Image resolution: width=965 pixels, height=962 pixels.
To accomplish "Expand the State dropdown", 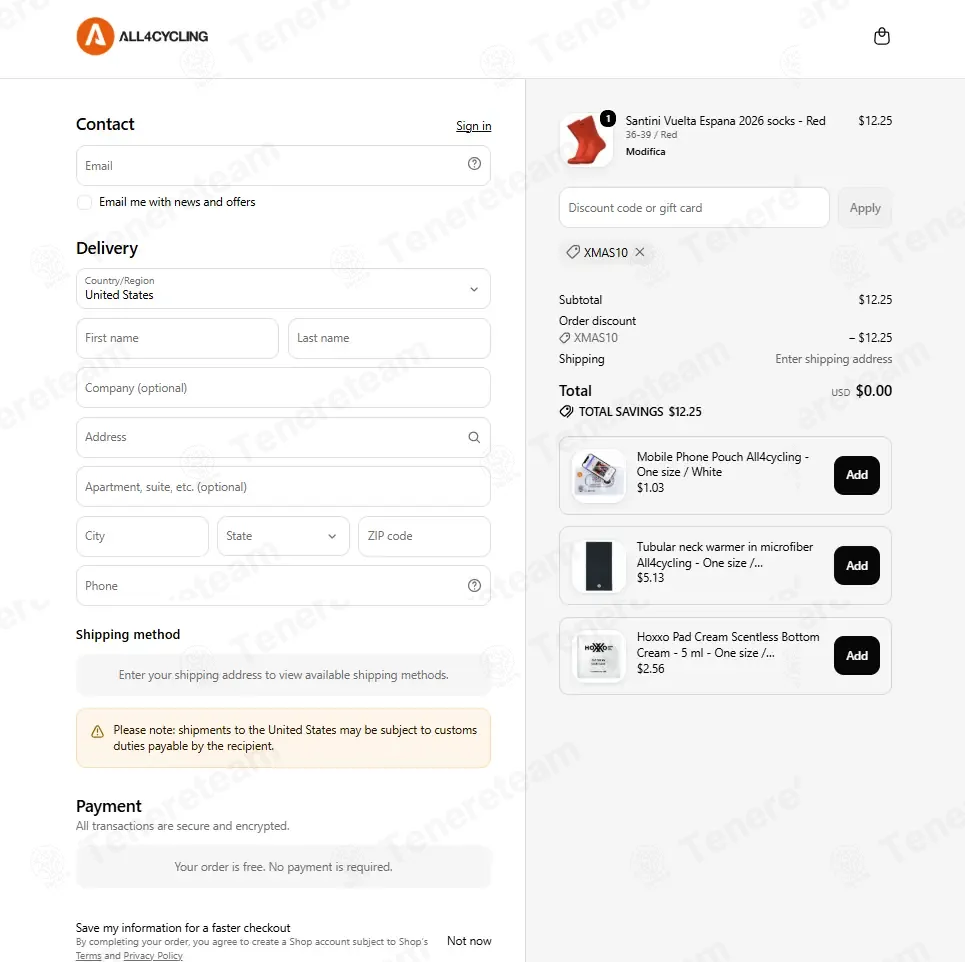I will [x=283, y=536].
